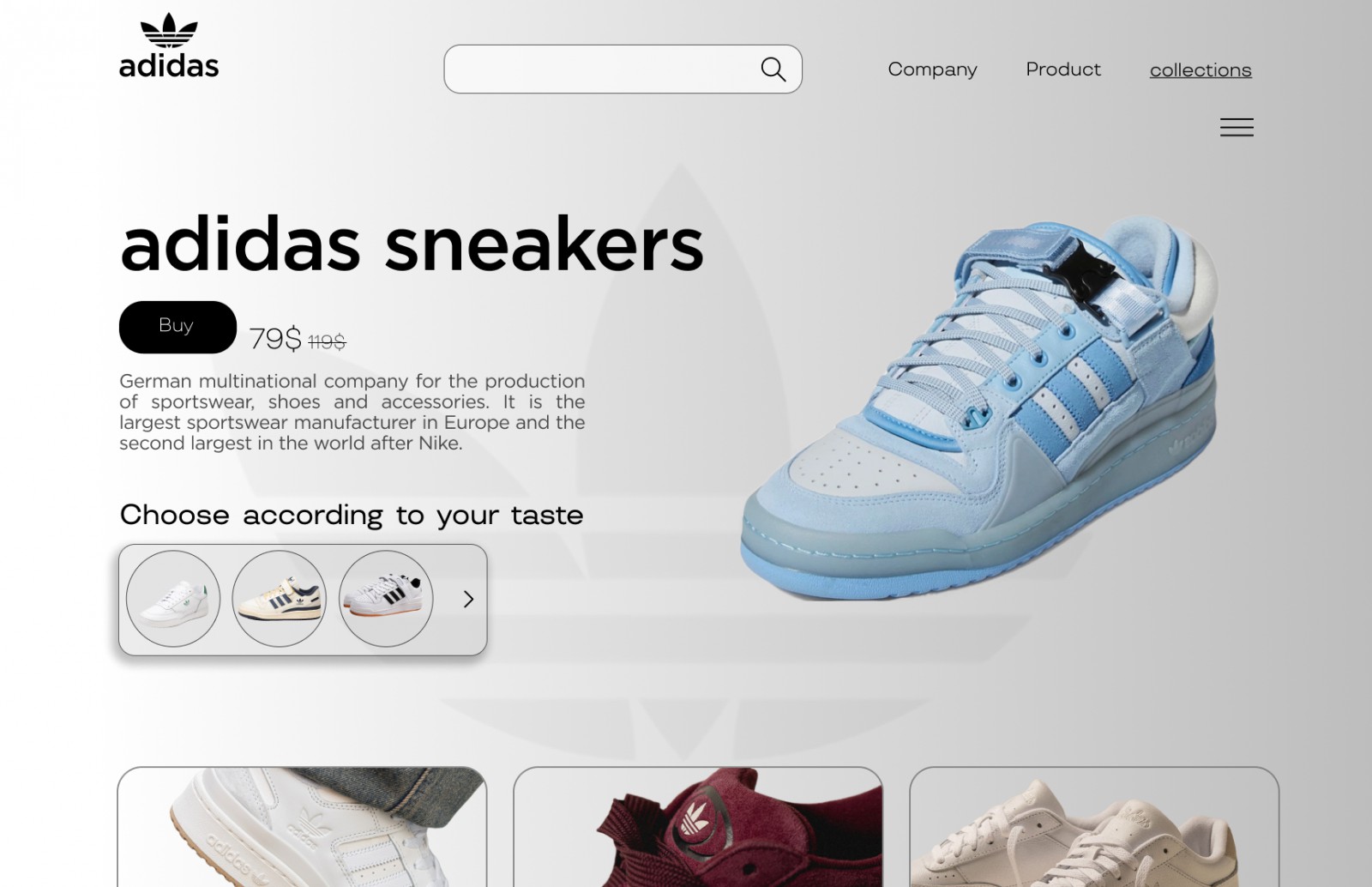Click the magnifying glass search icon
The height and width of the screenshot is (887, 1372).
tap(773, 69)
